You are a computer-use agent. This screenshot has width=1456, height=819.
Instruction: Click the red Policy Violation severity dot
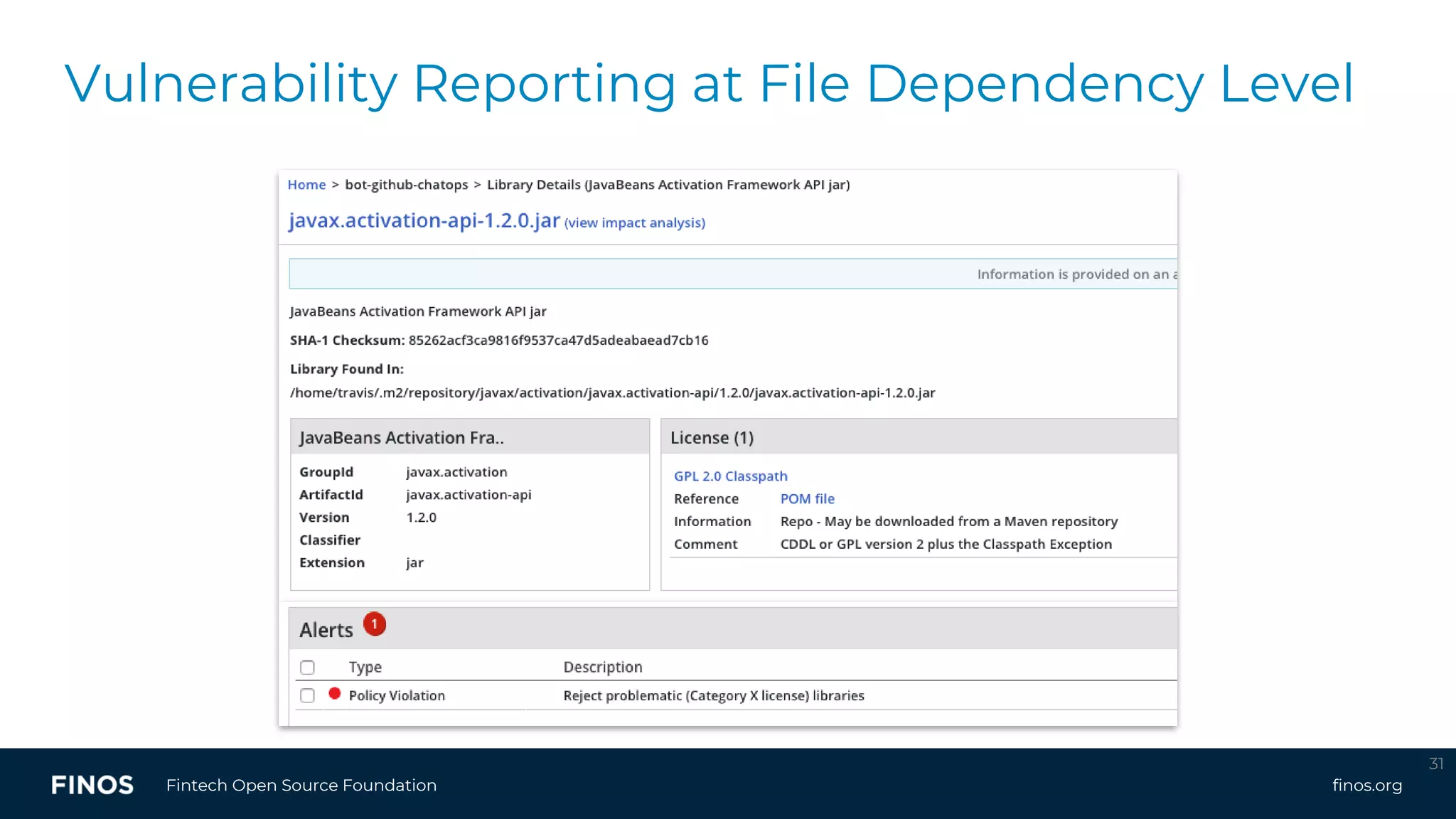[x=335, y=693]
